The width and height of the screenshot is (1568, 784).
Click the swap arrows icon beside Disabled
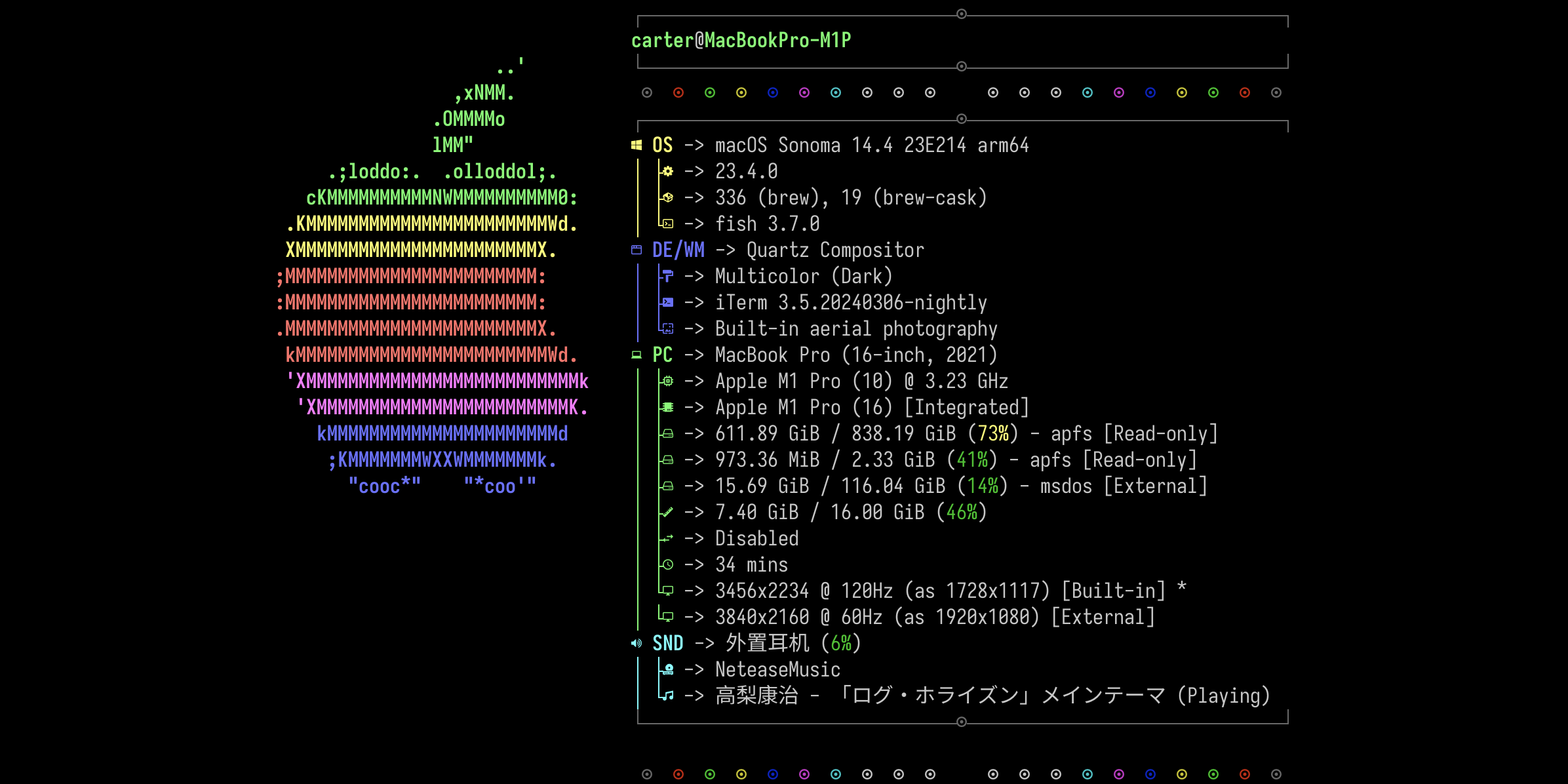click(668, 538)
